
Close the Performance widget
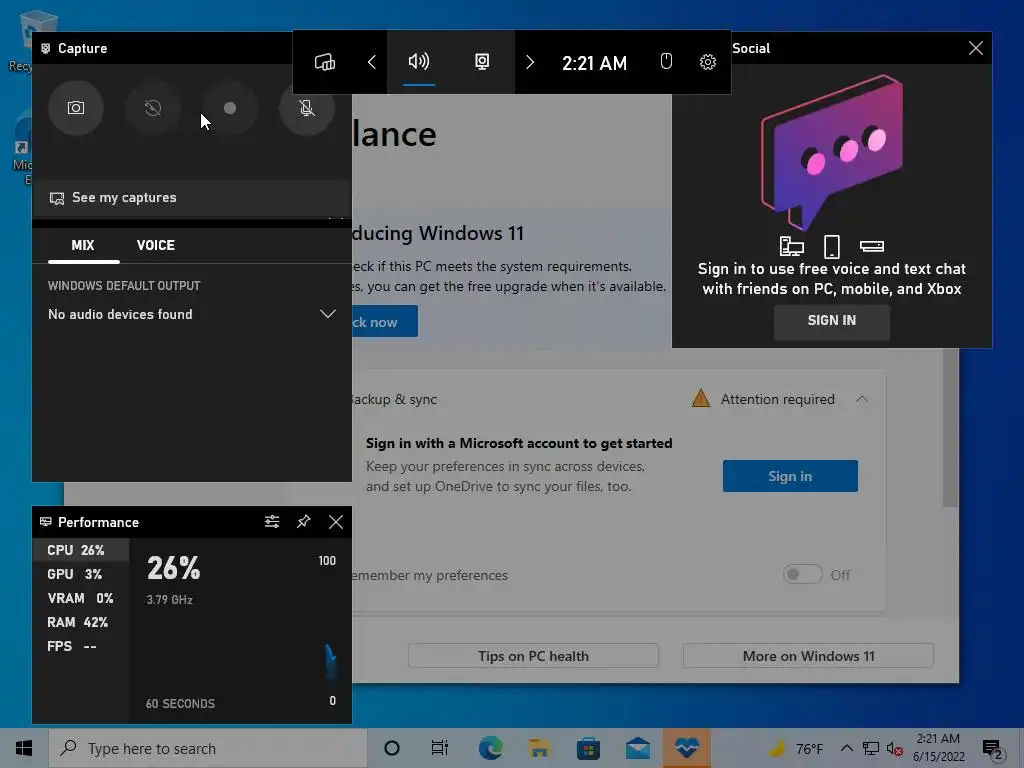click(x=336, y=522)
